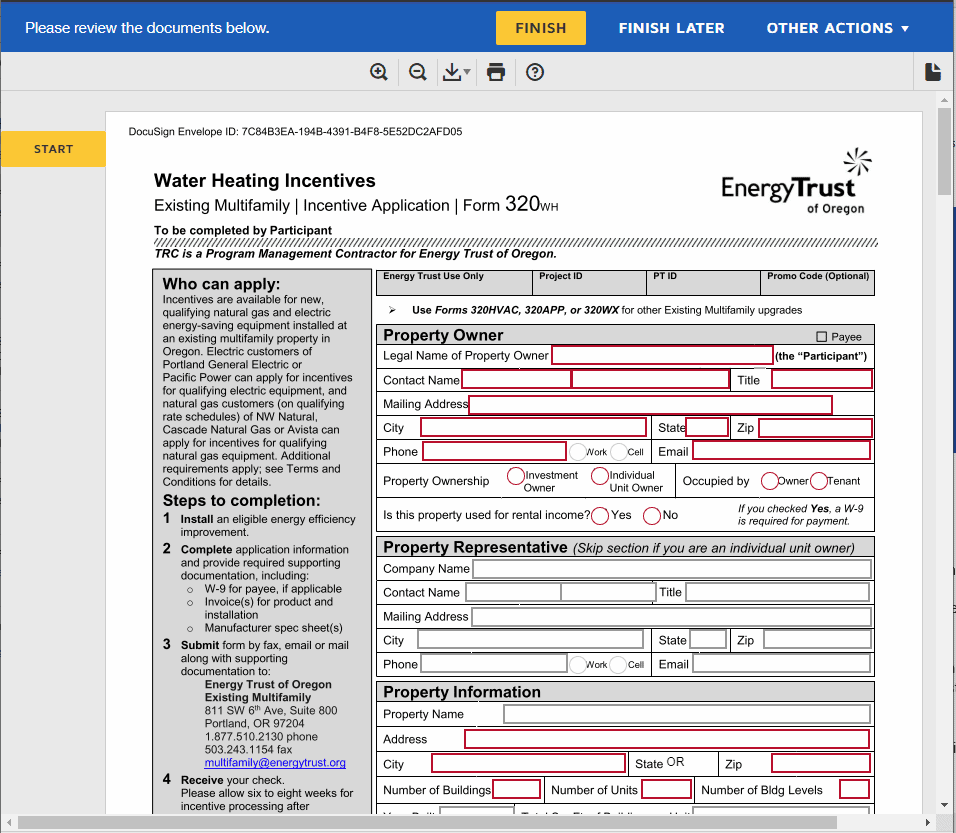956x833 pixels.
Task: Click the yellow FINISH button
Action: [541, 28]
